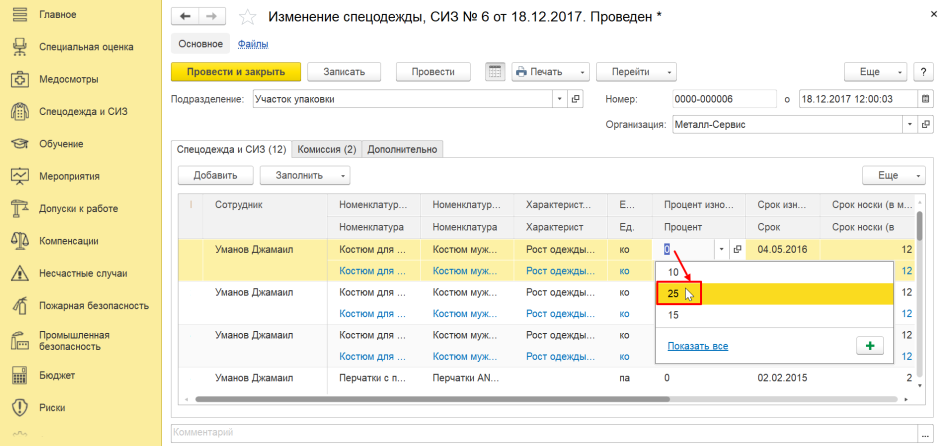
Task: Open Медосмотры medical kit icon
Action: pos(20,79)
